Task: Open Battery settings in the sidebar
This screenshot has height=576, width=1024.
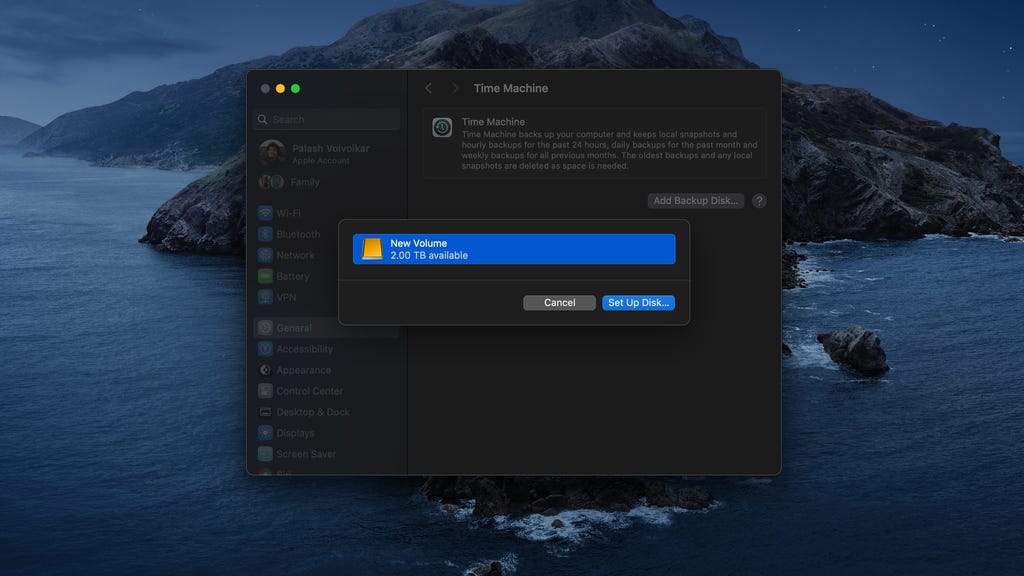Action: point(292,276)
